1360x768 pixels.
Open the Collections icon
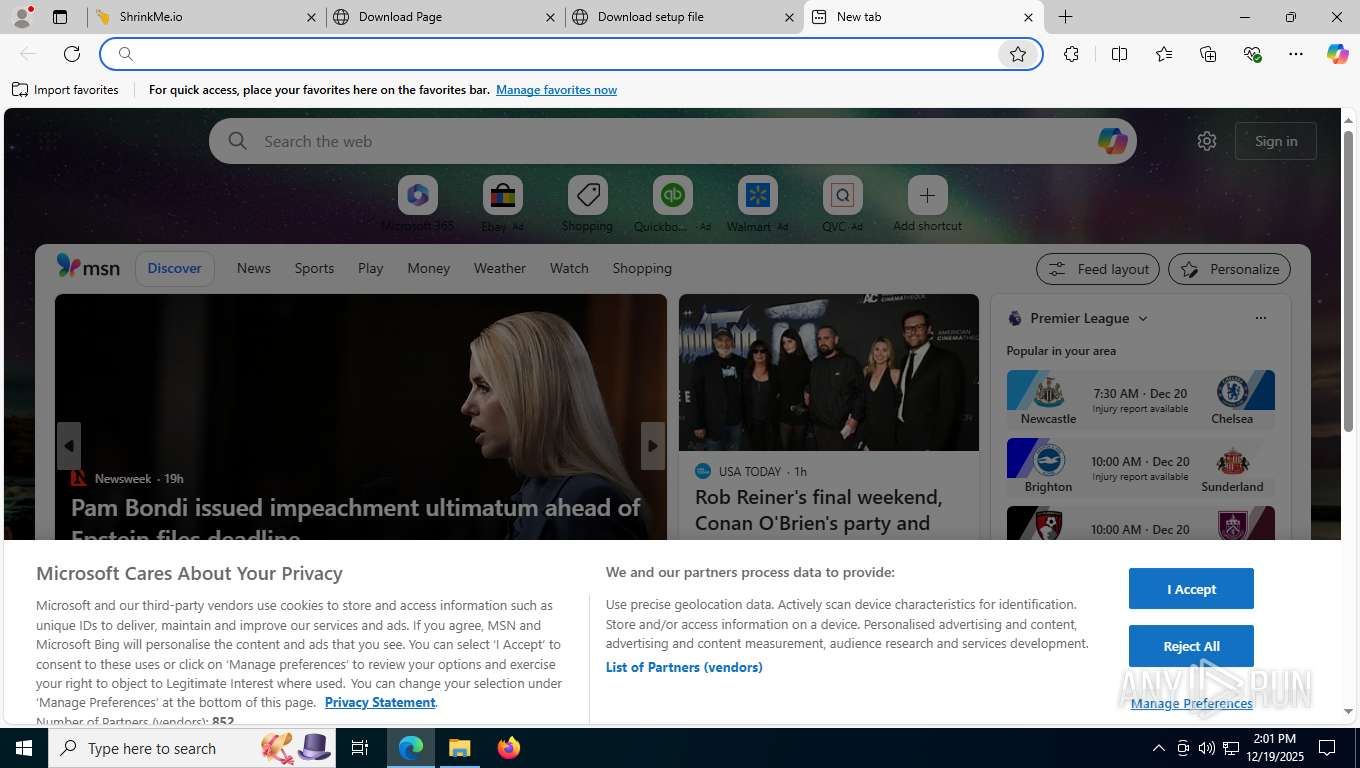1208,54
